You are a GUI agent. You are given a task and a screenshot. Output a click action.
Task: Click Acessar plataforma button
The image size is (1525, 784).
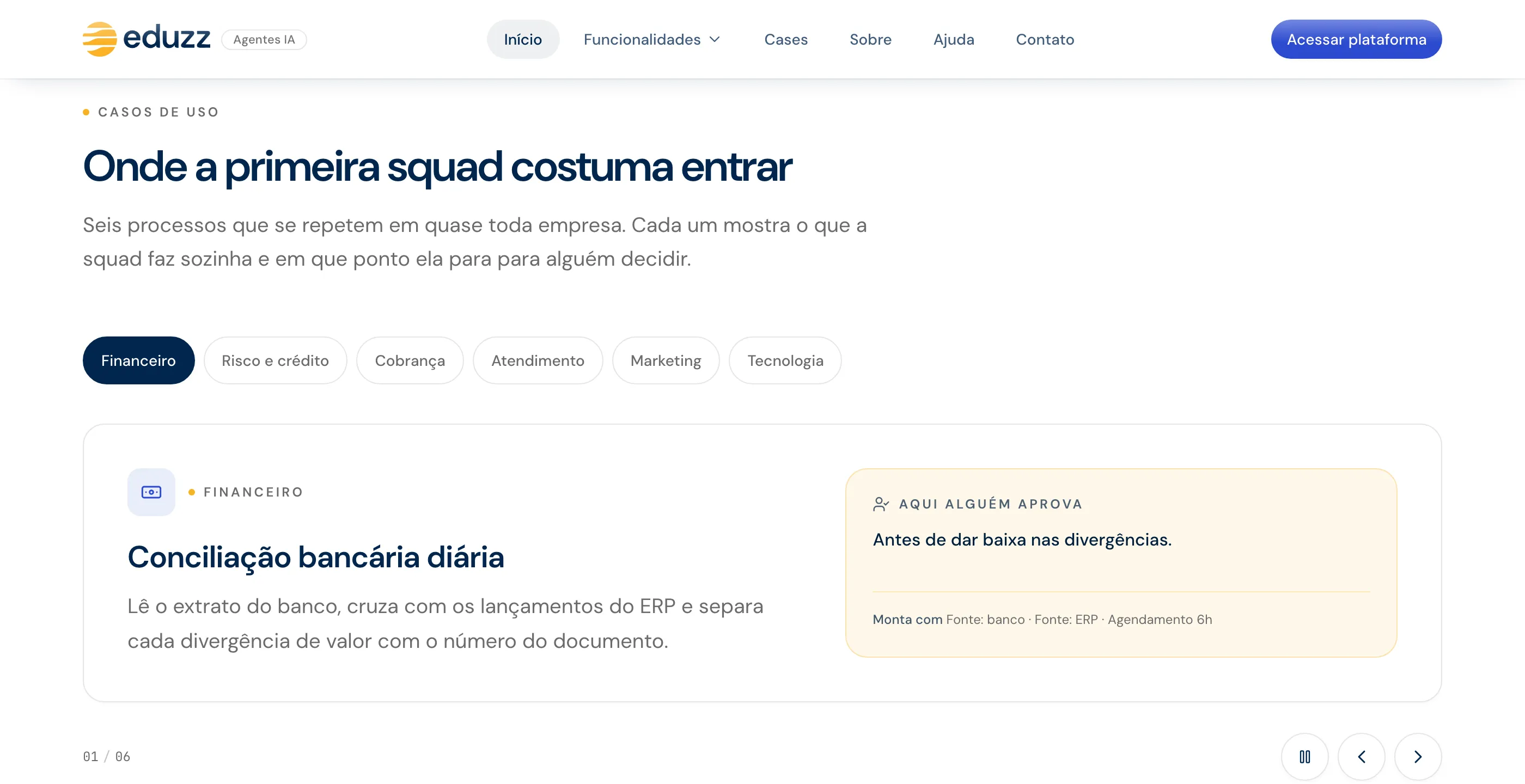(x=1356, y=39)
